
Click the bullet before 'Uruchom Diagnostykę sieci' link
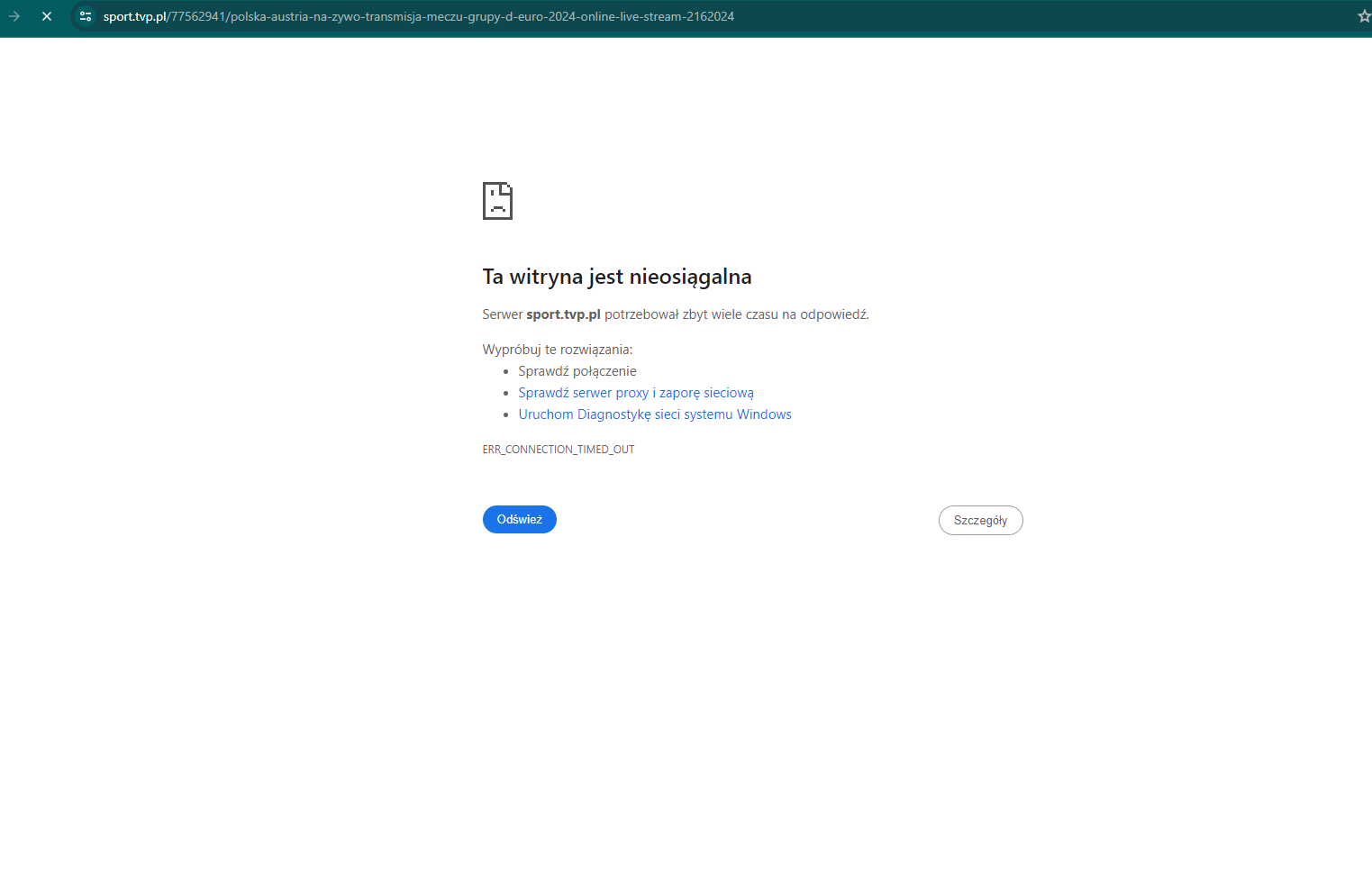tap(506, 415)
